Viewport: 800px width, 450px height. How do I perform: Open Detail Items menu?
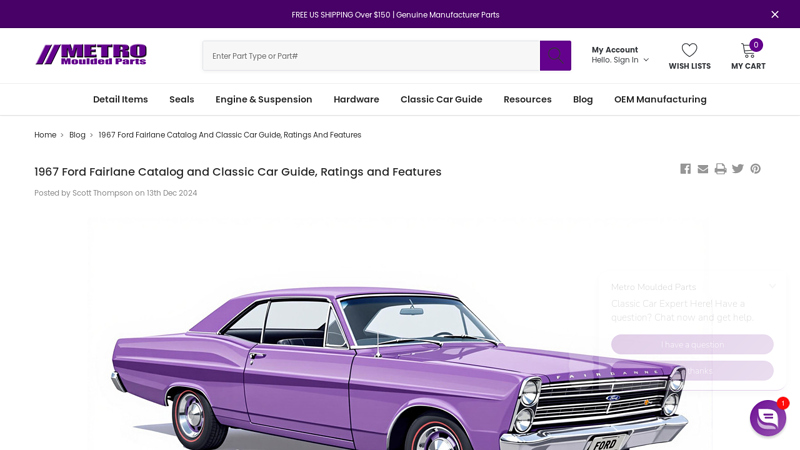(x=120, y=99)
